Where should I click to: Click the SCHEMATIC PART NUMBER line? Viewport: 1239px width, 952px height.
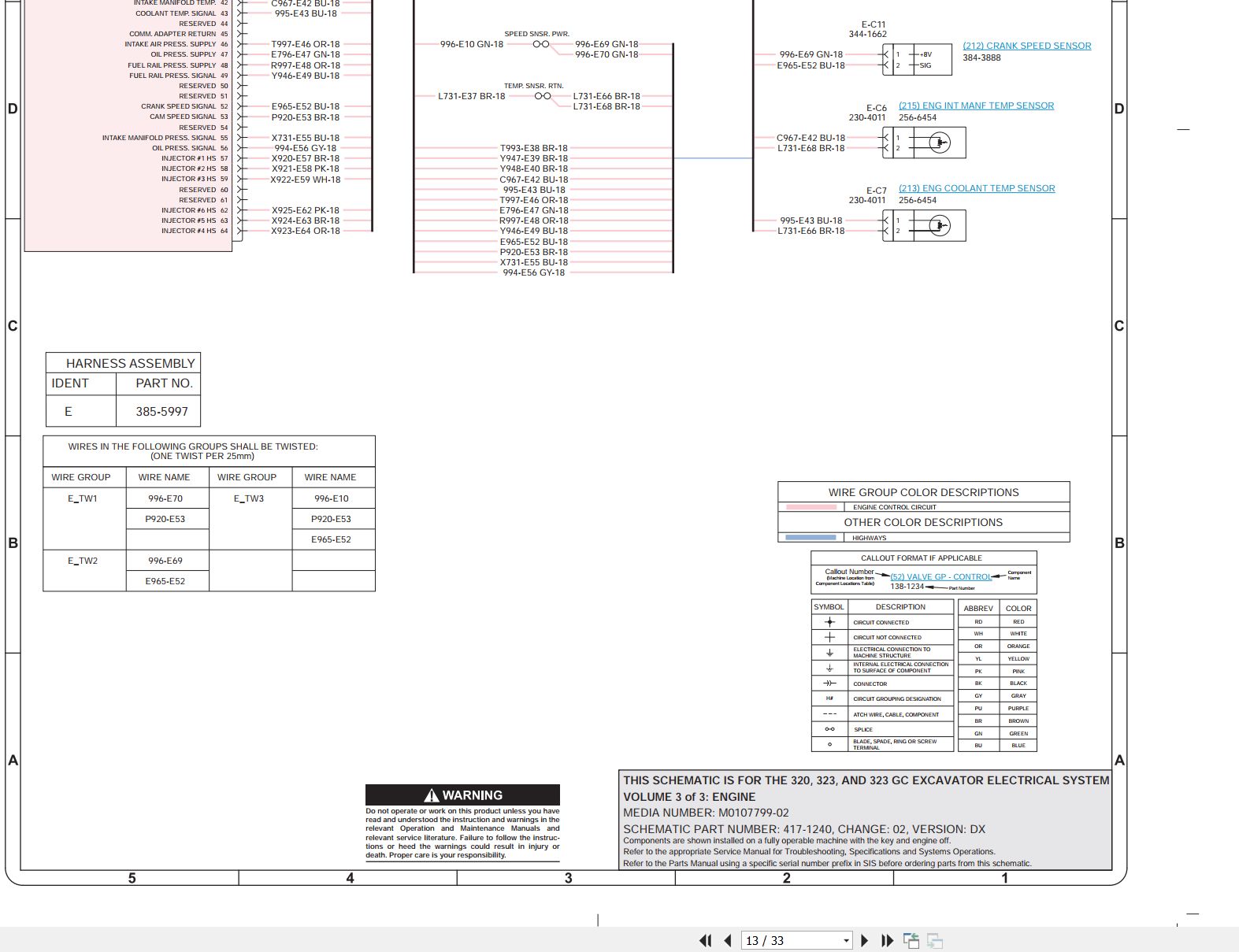click(x=804, y=829)
